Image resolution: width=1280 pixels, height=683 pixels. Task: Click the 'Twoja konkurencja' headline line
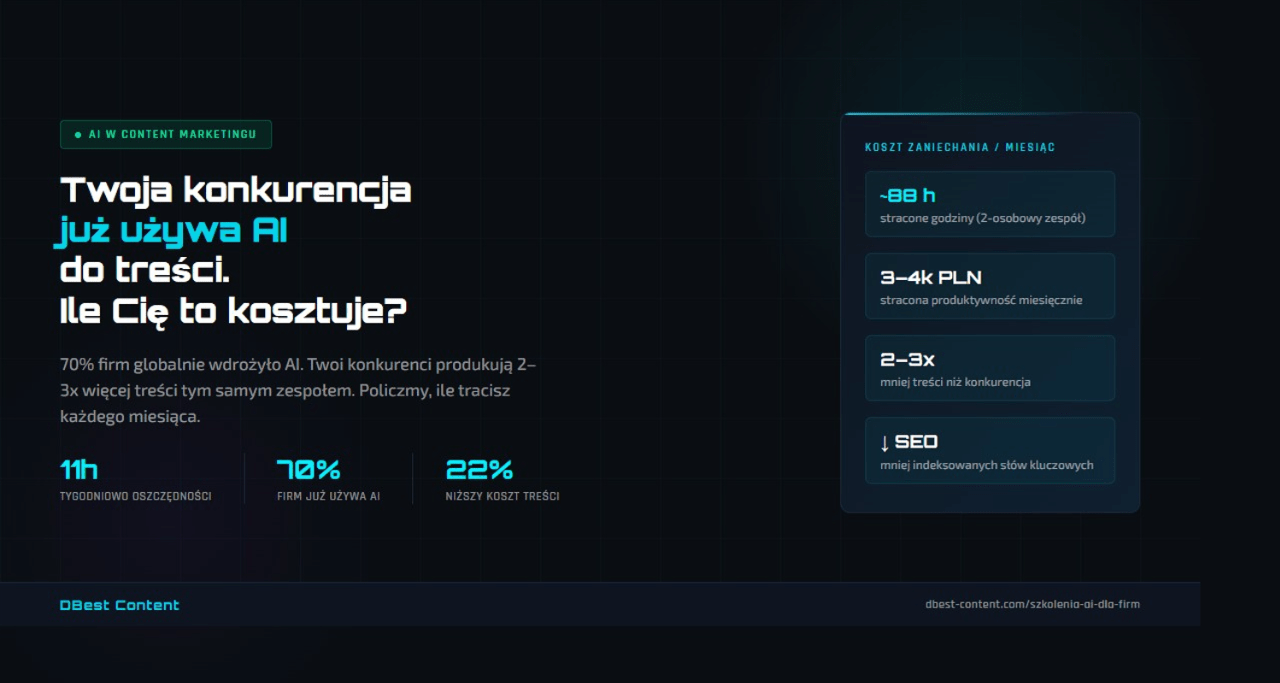[236, 190]
